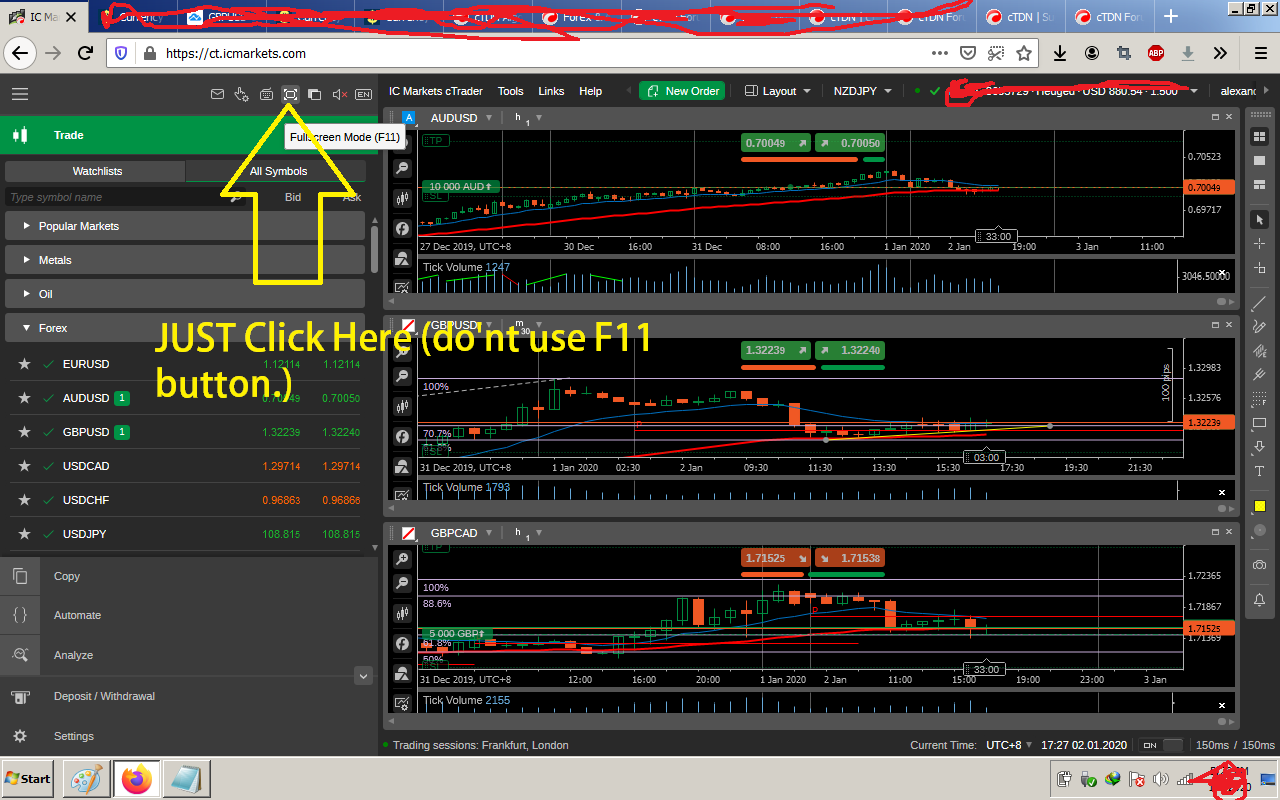Image resolution: width=1280 pixels, height=800 pixels.
Task: Click GBPUSD buy button 1.32240
Action: click(x=849, y=351)
